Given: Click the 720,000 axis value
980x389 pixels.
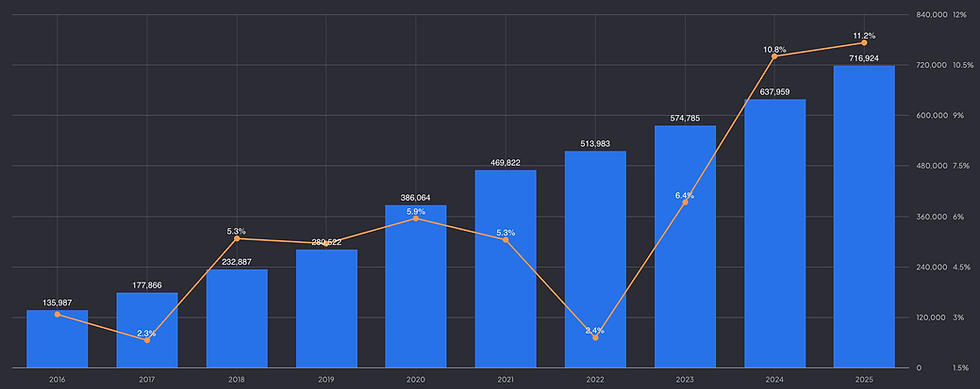Looking at the screenshot, I should click(930, 65).
